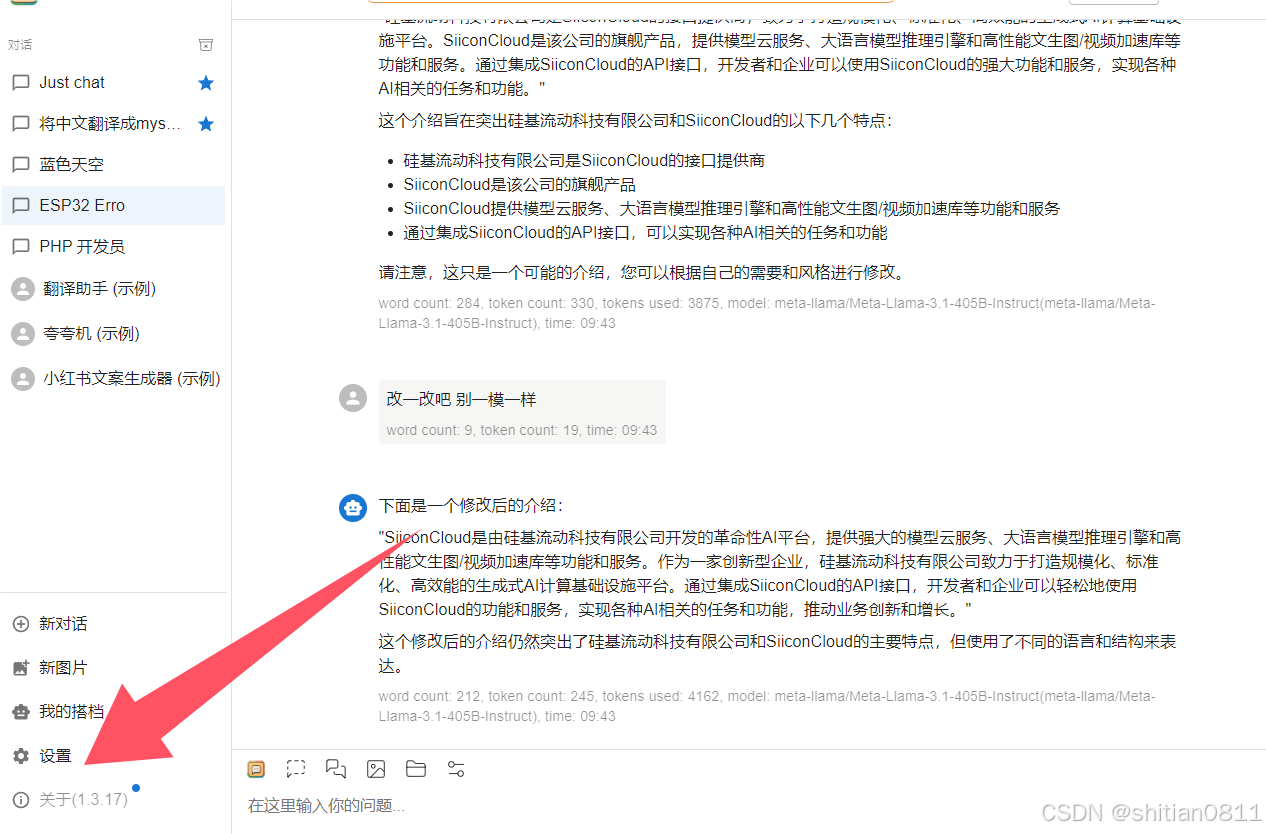The width and height of the screenshot is (1266, 834).
Task: Open the PHP 开发员 conversation
Action: pyautogui.click(x=113, y=246)
